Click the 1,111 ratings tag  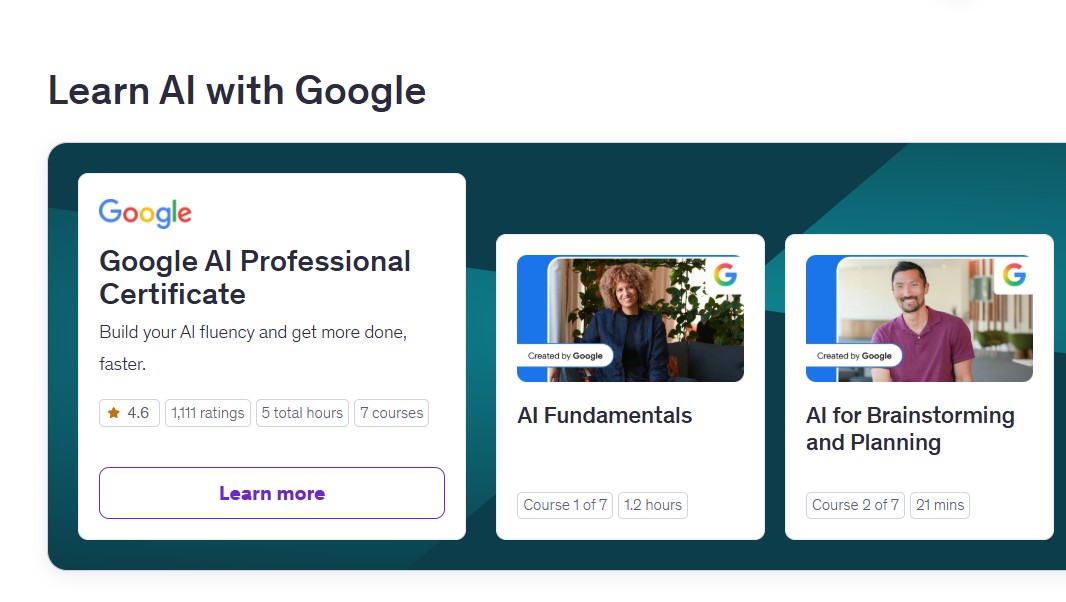tap(208, 413)
